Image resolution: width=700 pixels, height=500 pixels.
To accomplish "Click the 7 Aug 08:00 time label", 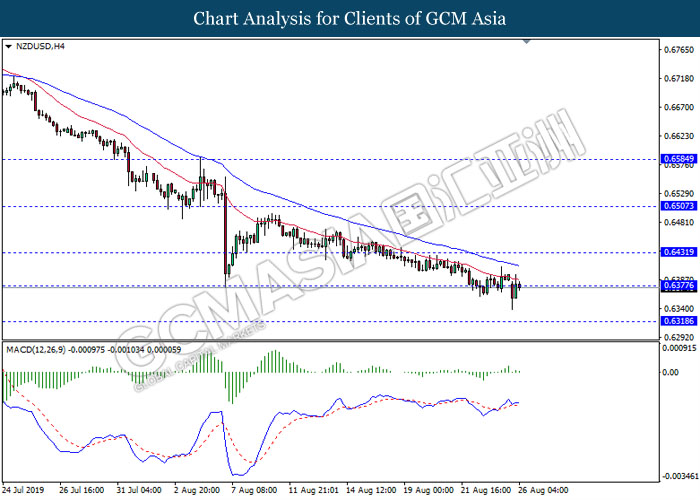I will (x=254, y=490).
